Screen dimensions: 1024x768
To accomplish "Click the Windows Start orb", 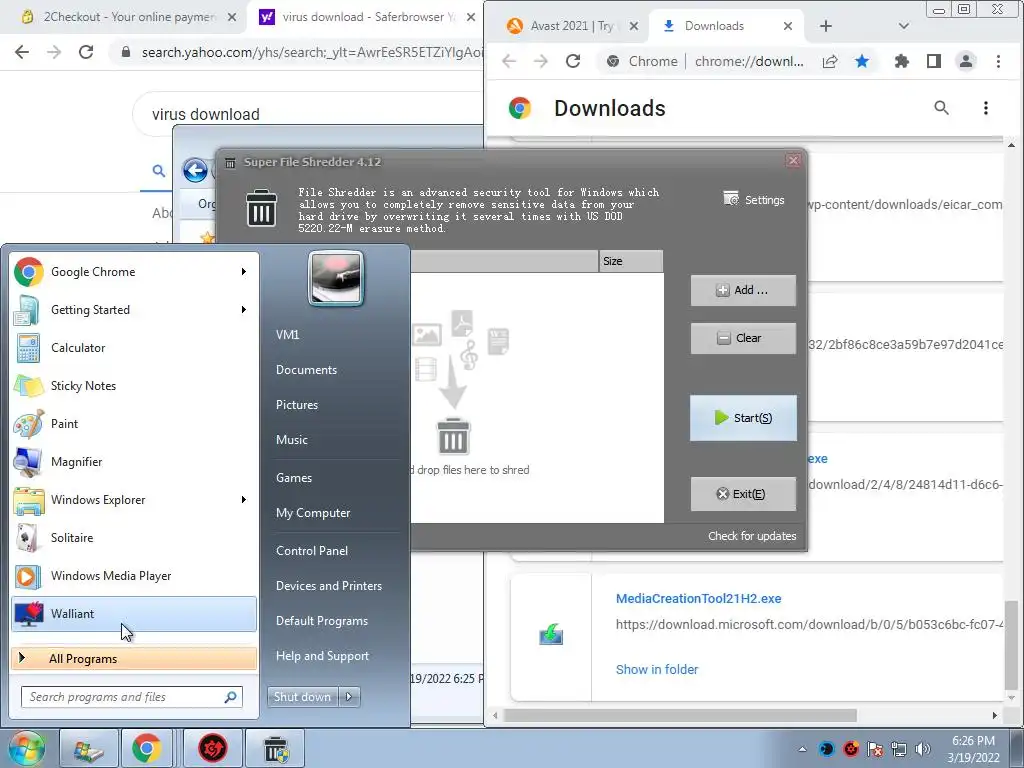I will (26, 748).
